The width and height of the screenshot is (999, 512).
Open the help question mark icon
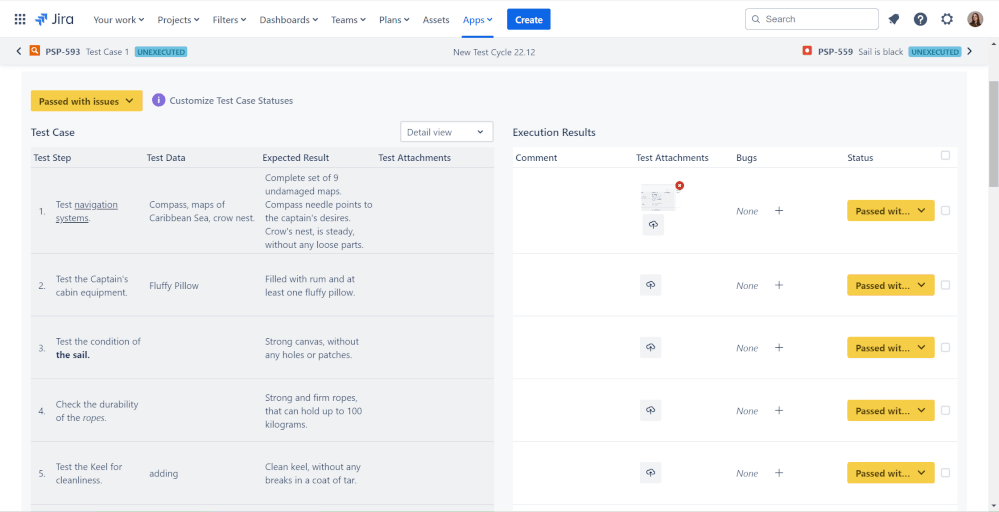click(x=920, y=19)
